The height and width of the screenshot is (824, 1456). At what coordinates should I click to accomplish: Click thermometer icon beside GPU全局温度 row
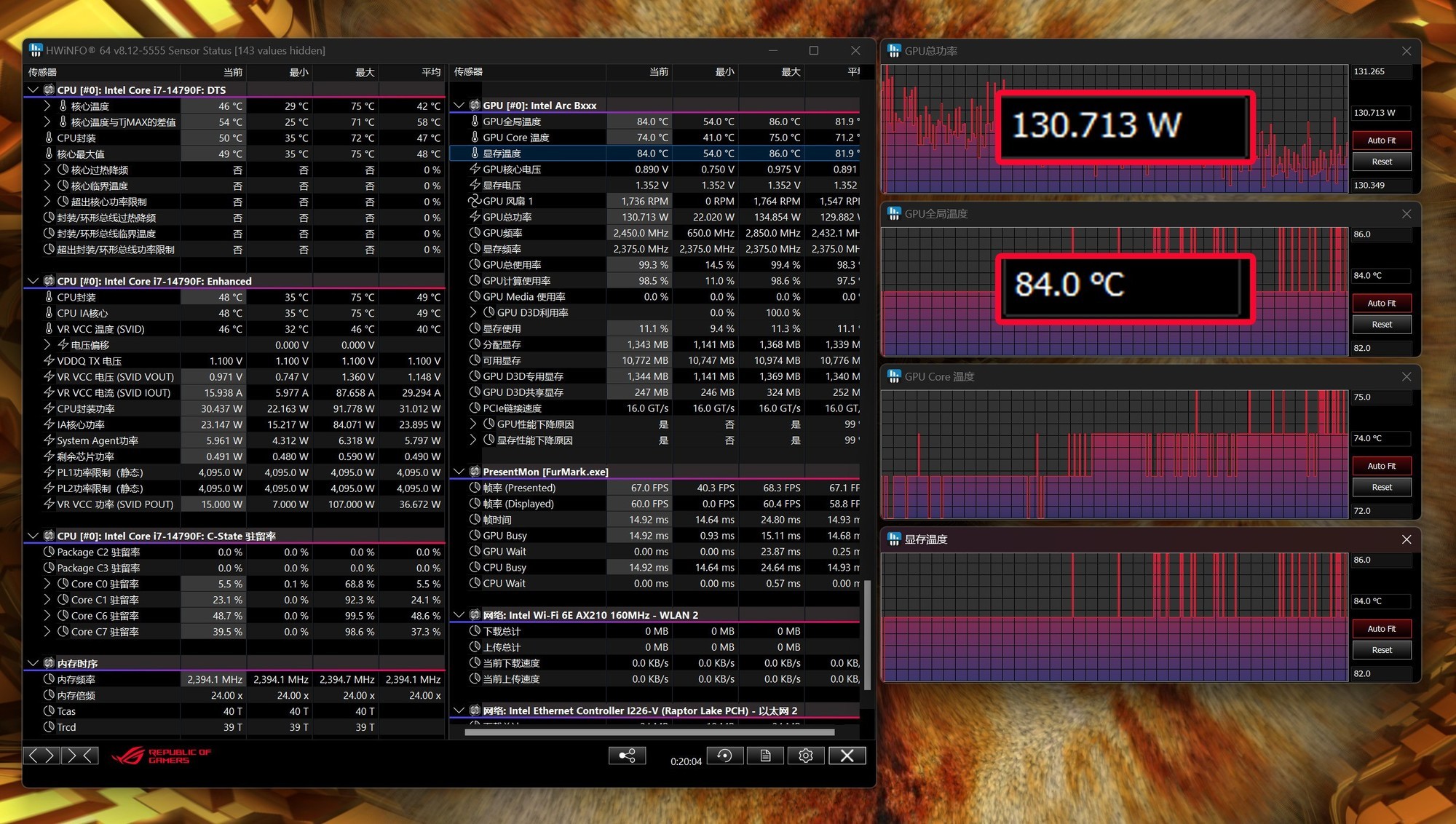(x=475, y=122)
